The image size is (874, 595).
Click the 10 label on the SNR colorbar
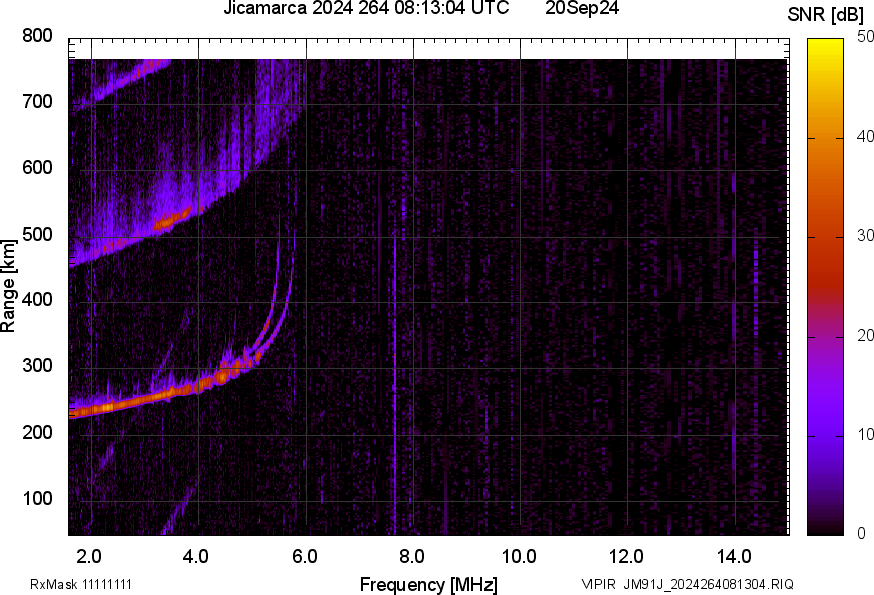[863, 434]
